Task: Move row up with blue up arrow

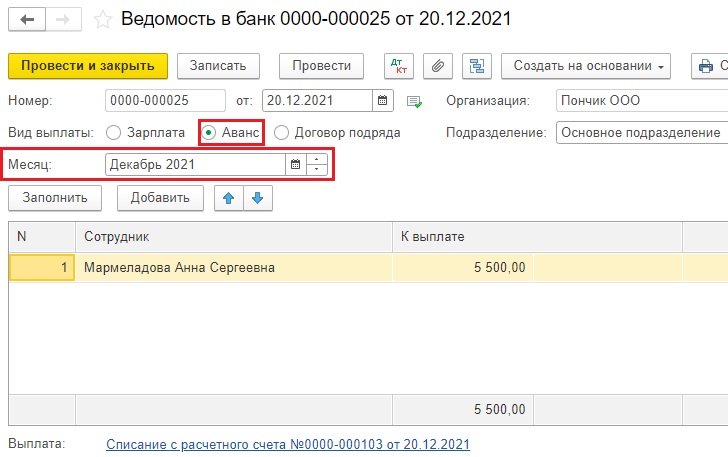Action: (x=228, y=198)
